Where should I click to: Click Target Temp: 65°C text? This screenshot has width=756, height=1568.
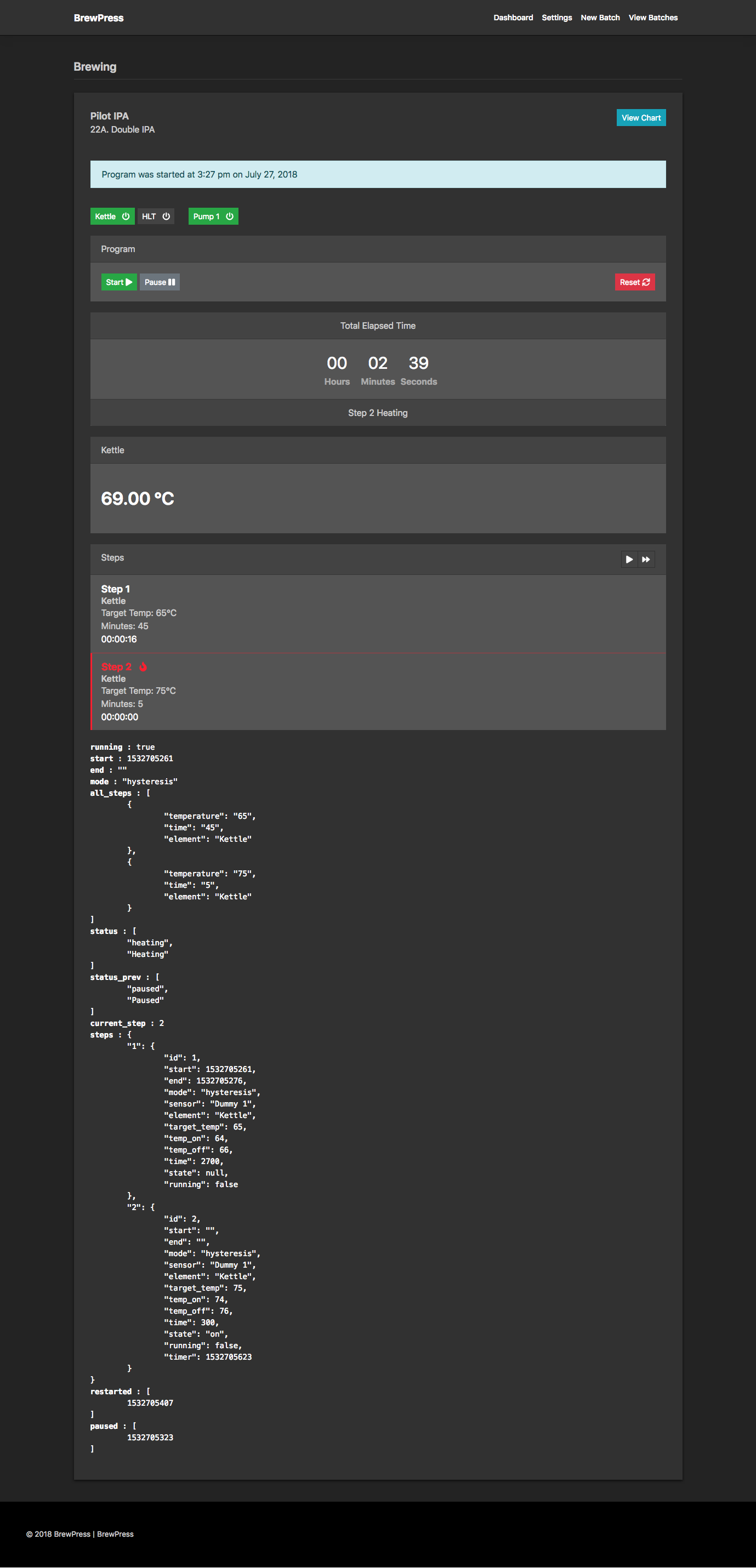139,613
